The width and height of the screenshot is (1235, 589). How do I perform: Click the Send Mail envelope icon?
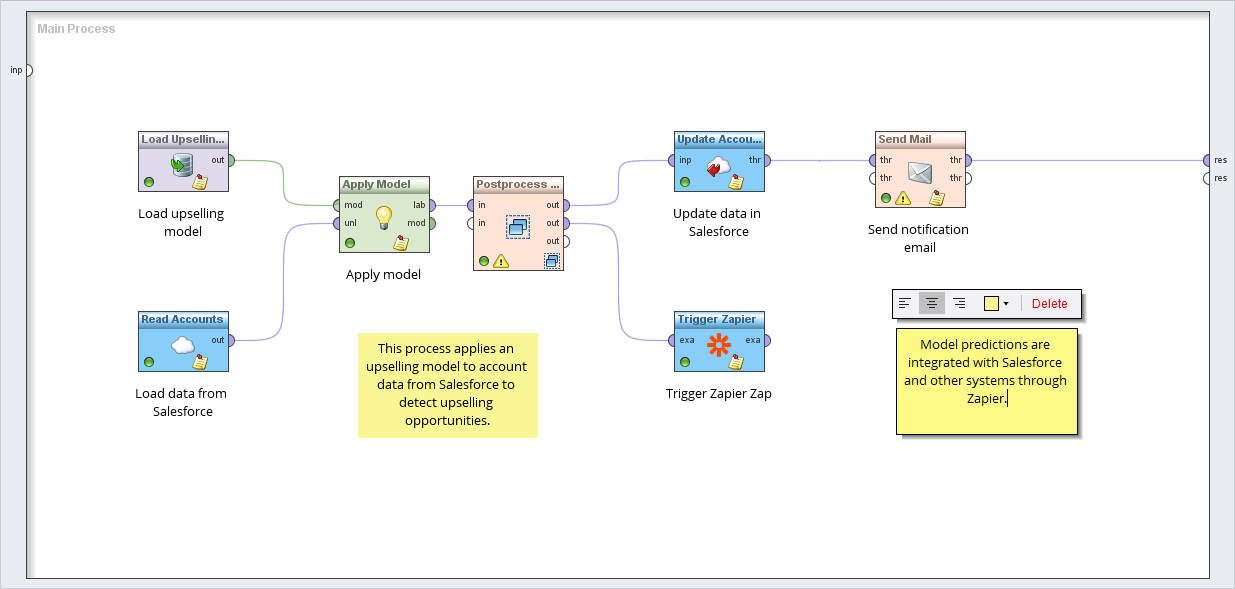pos(919,172)
